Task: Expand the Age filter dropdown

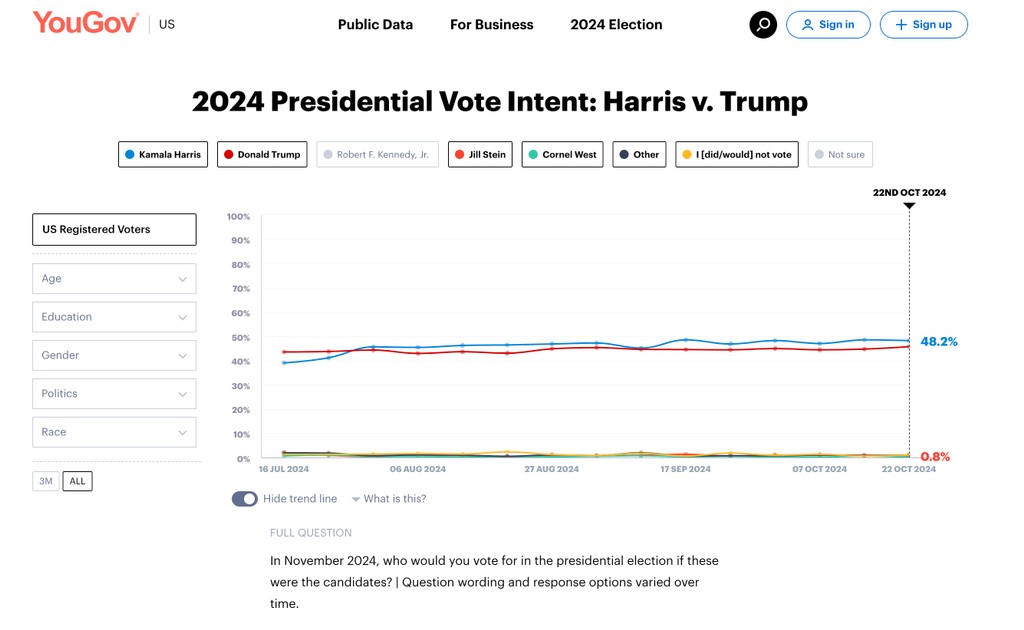Action: (114, 279)
